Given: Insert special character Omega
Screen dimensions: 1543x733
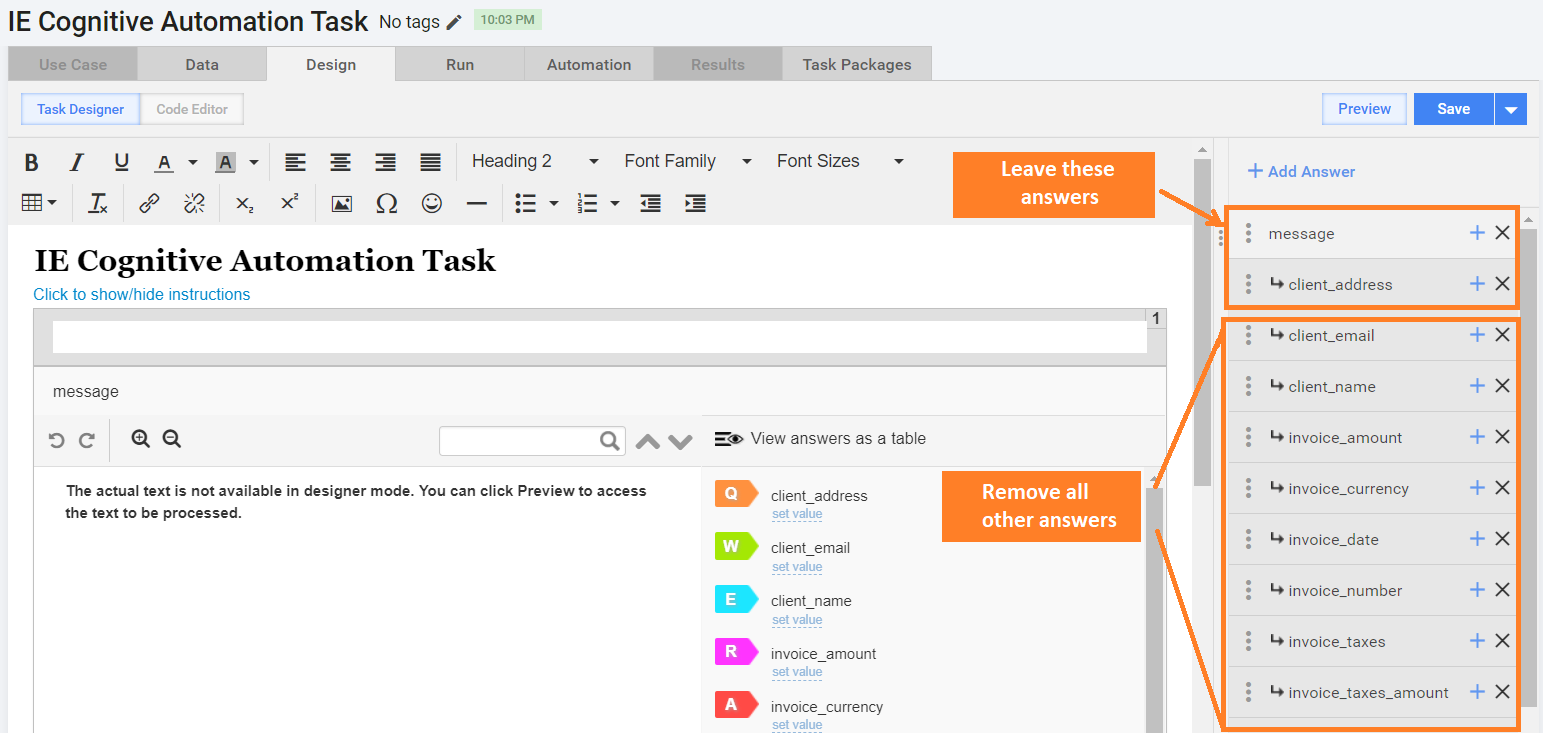Looking at the screenshot, I should point(387,203).
